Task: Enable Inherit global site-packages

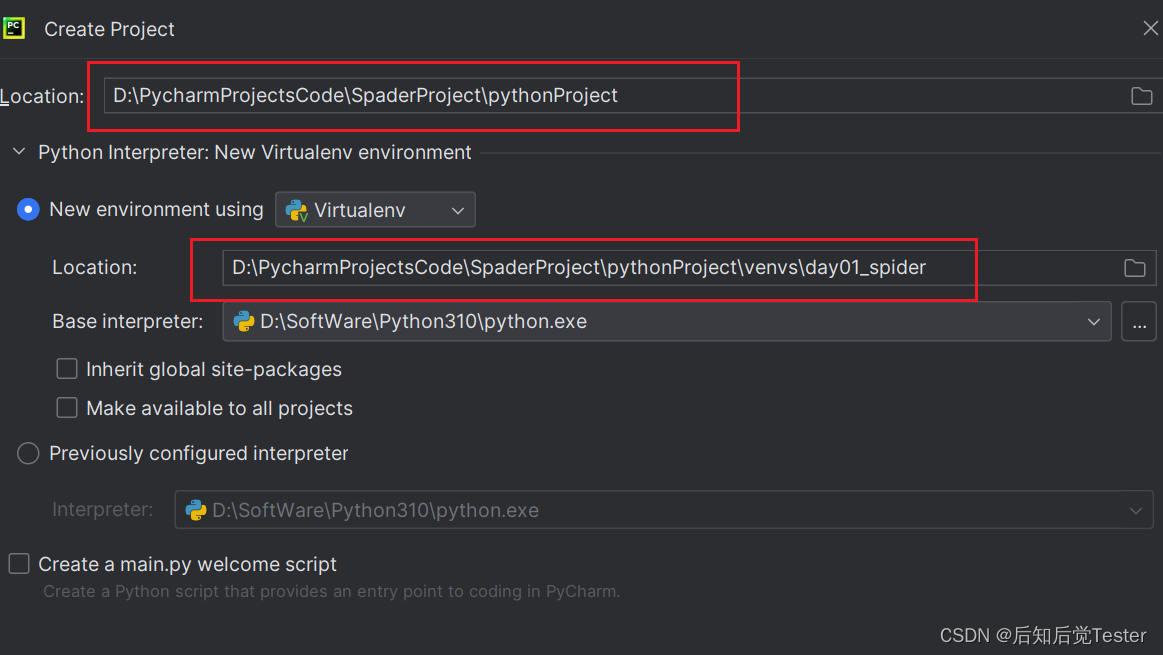Action: (x=66, y=368)
